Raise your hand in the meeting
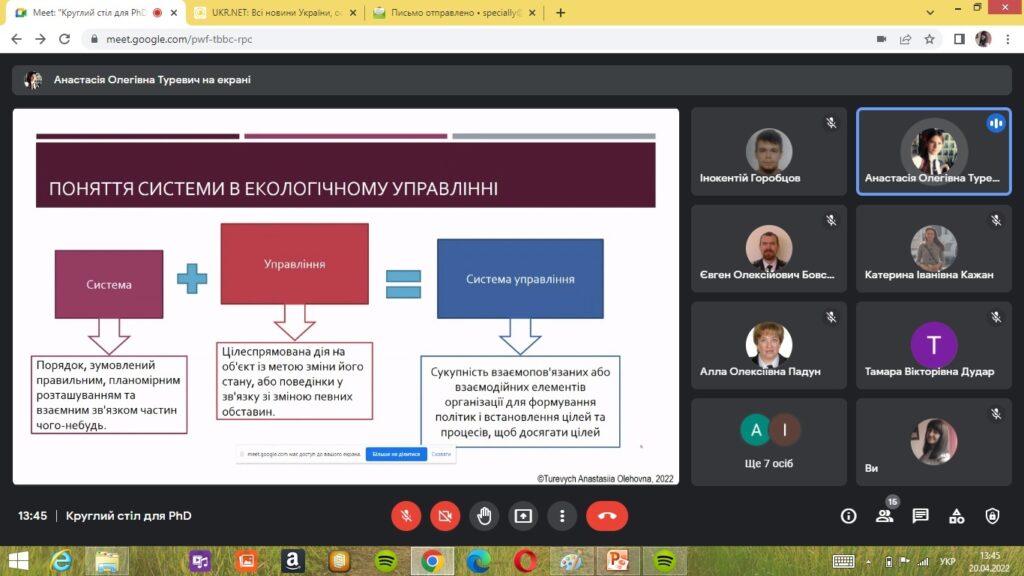 point(484,516)
